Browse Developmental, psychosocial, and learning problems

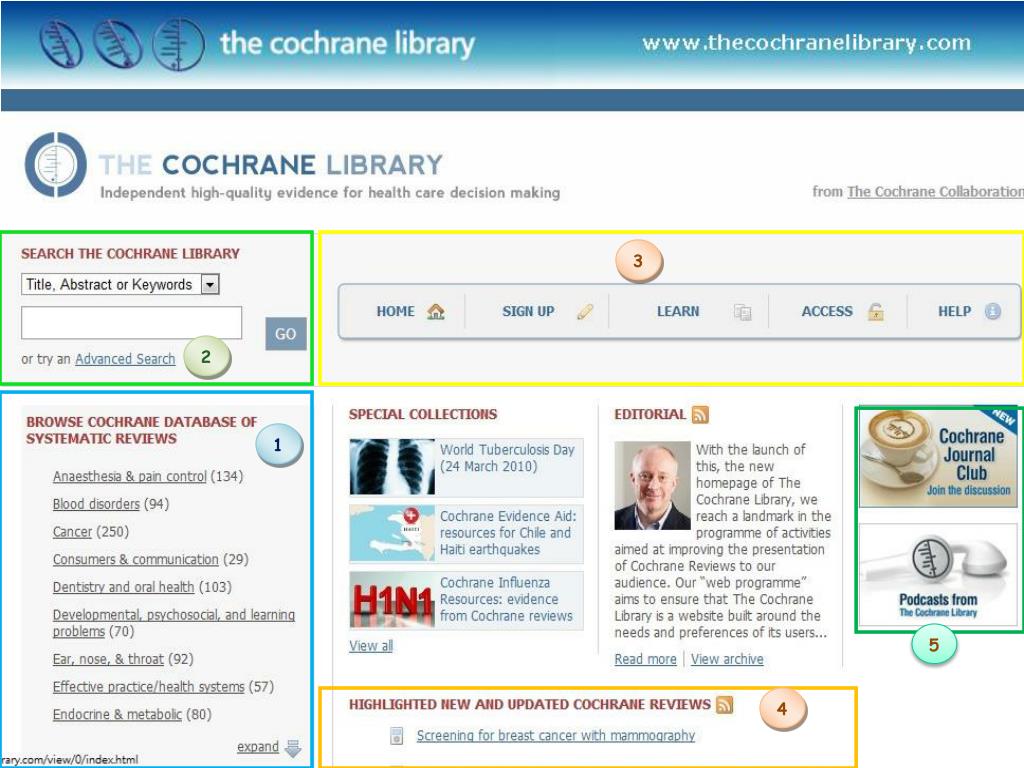[x=174, y=623]
